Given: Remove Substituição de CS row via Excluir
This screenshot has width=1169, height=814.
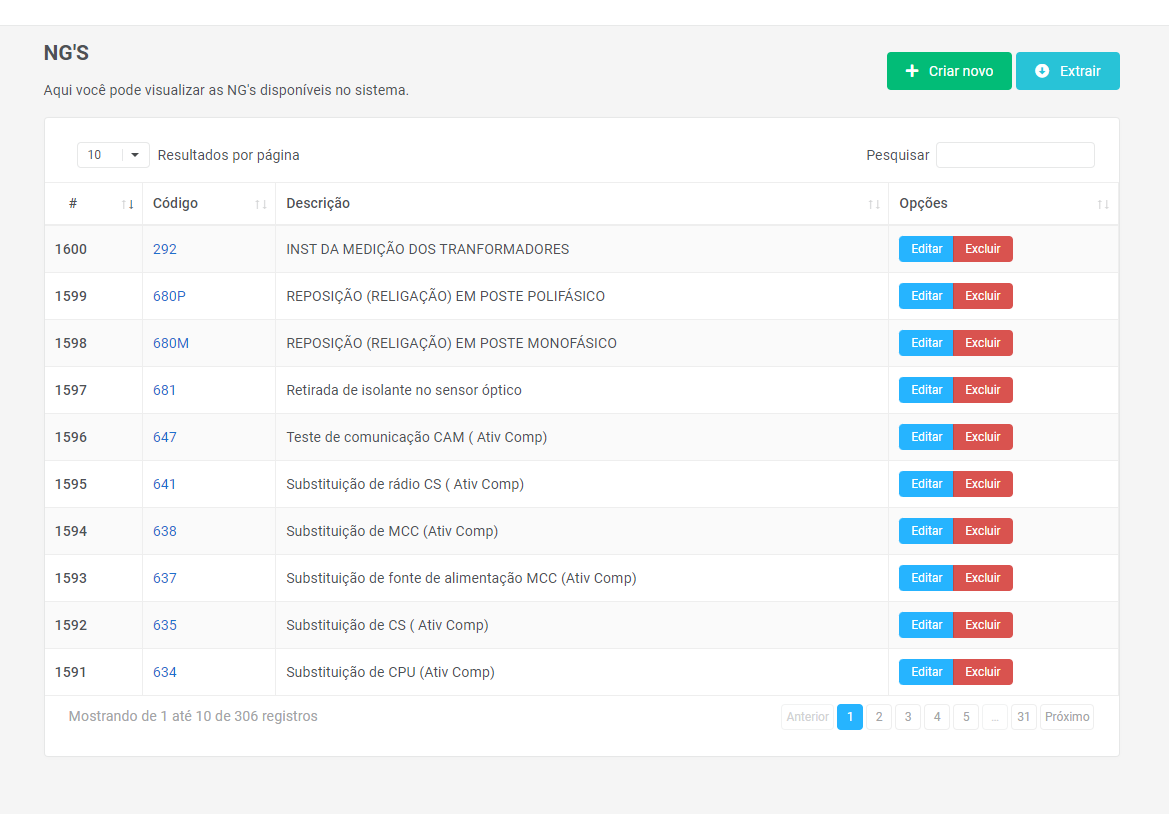Looking at the screenshot, I should pos(982,625).
